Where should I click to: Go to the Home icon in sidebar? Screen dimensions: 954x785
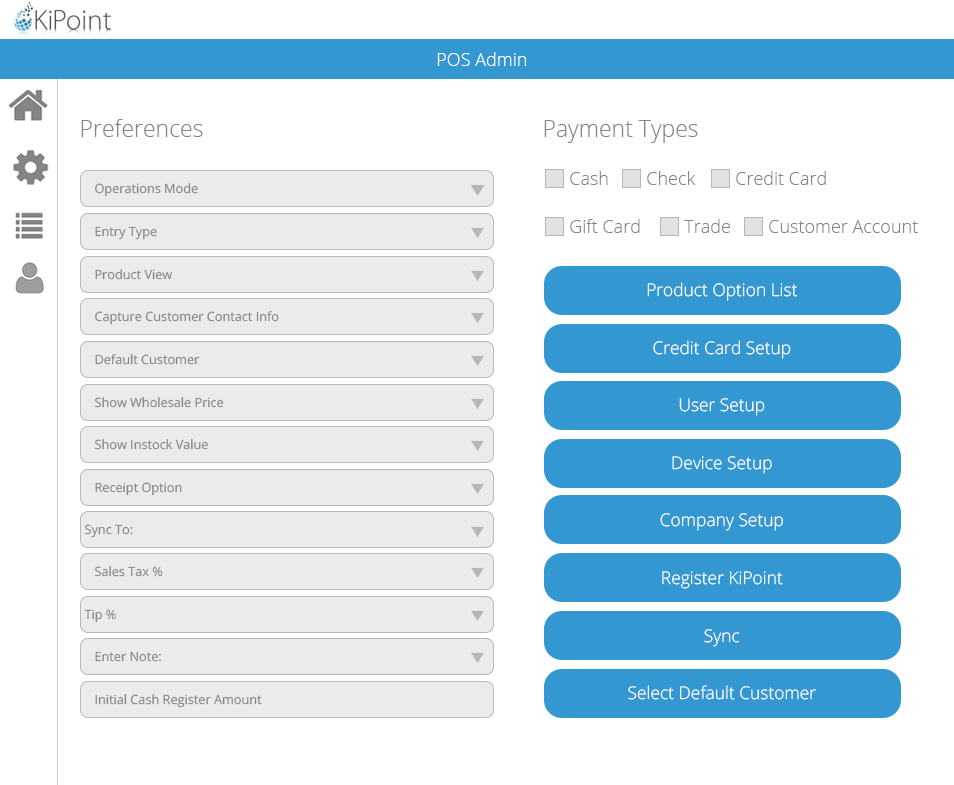(x=28, y=105)
